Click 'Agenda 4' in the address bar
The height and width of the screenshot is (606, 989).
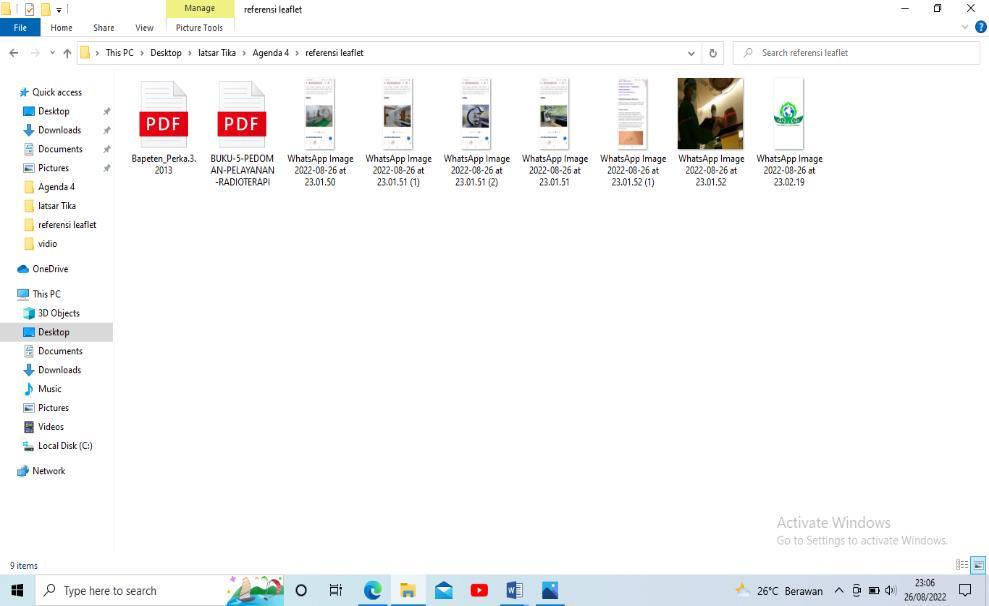pyautogui.click(x=271, y=53)
